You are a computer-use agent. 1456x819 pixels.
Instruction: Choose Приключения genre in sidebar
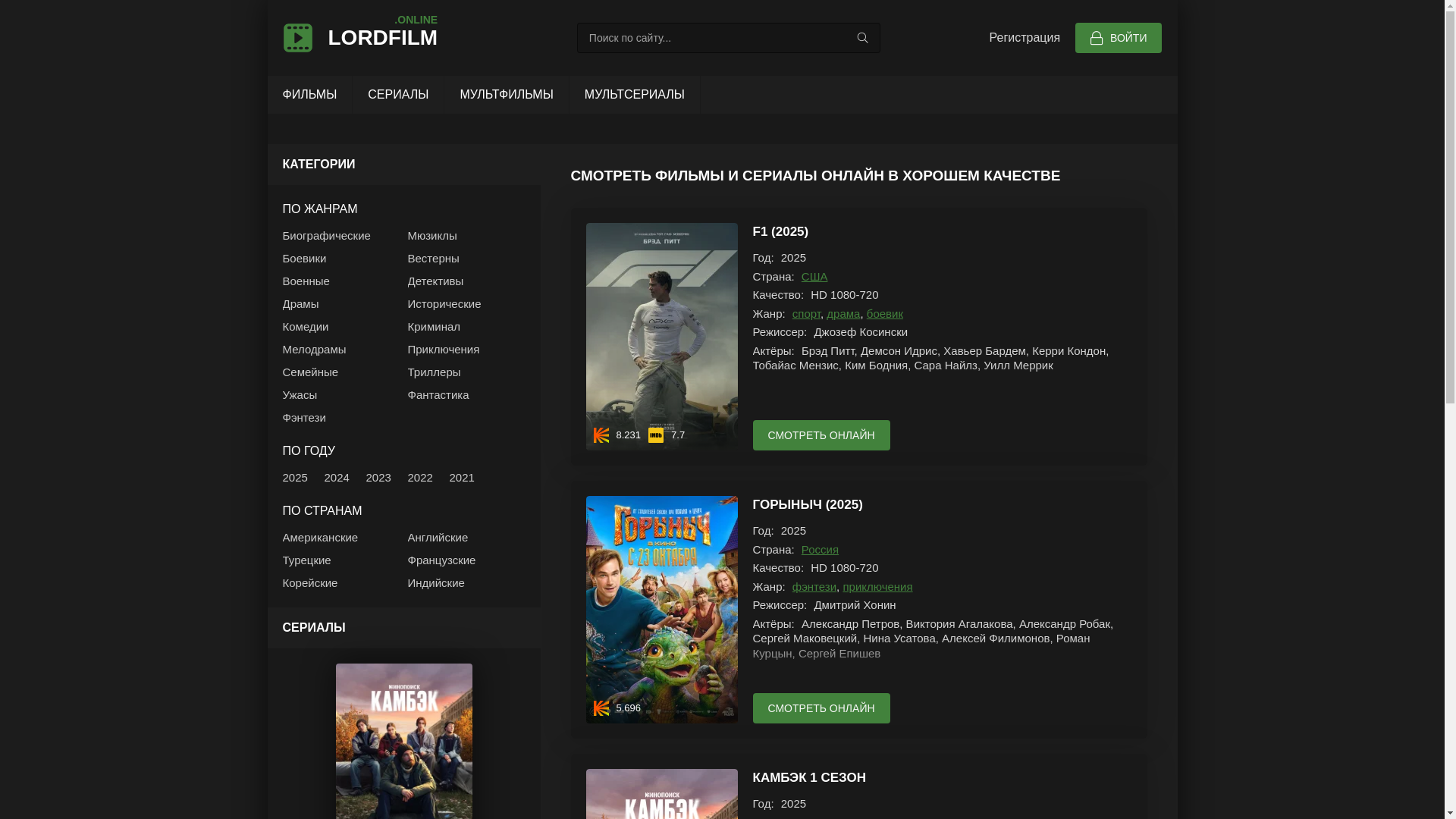tap(444, 350)
